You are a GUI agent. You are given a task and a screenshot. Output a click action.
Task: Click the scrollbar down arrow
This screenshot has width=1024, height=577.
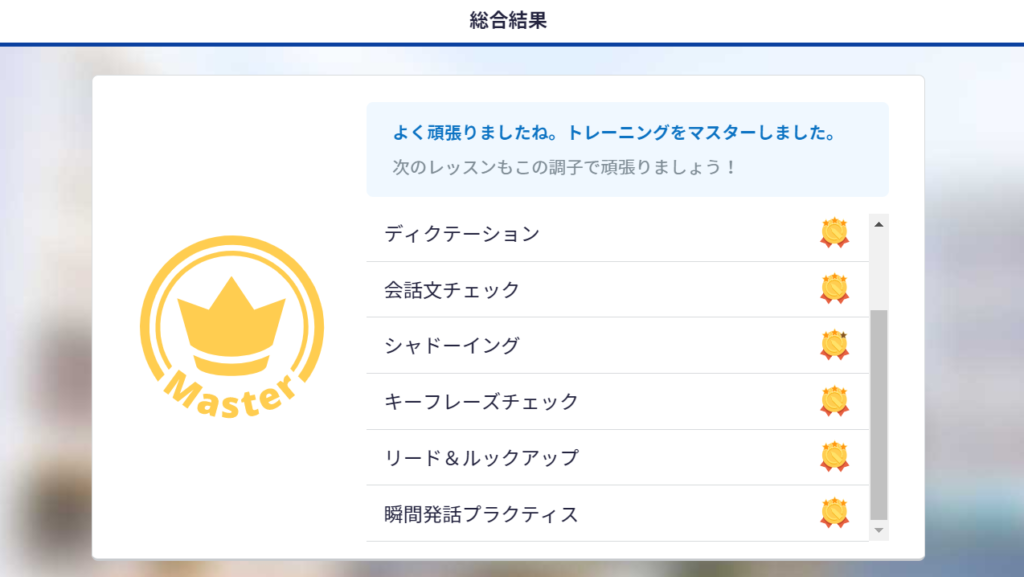pos(879,528)
